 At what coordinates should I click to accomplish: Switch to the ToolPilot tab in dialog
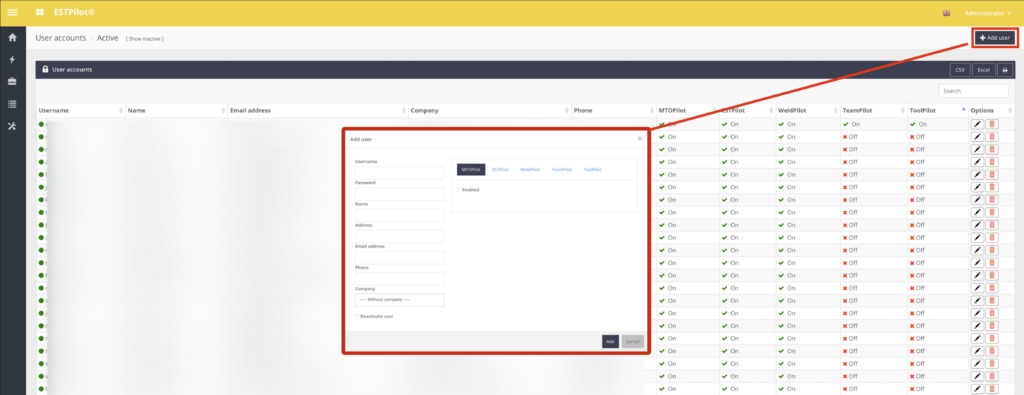[592, 169]
